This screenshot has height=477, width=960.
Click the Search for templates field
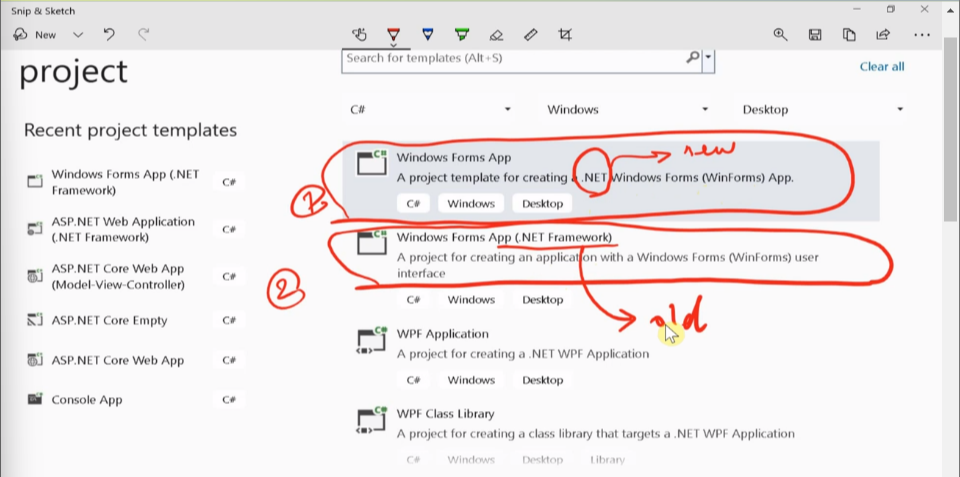pos(513,59)
